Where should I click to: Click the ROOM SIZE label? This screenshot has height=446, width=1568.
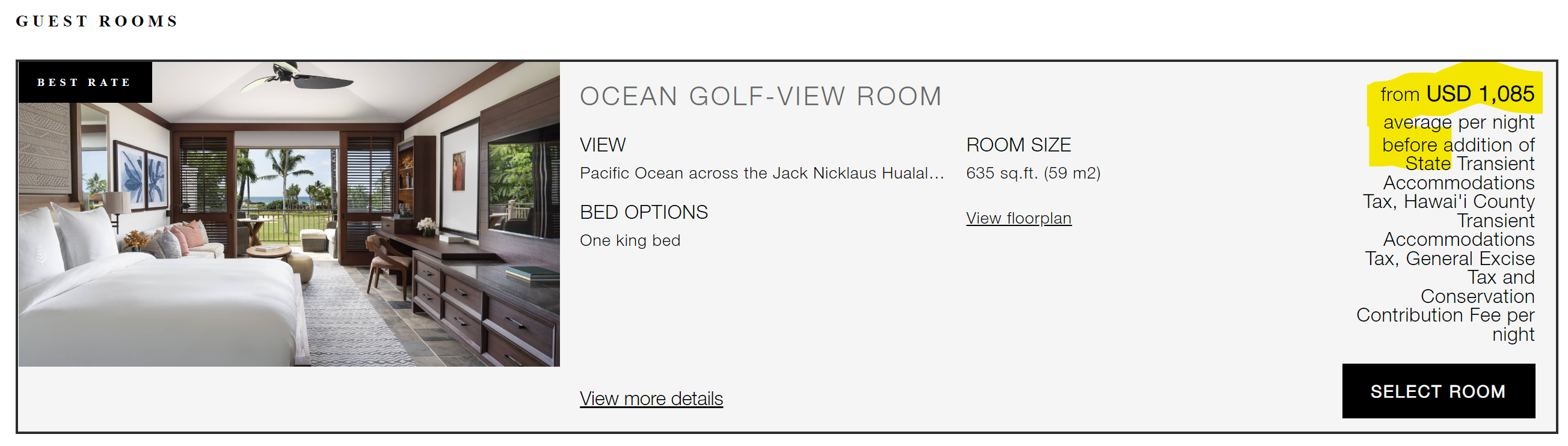coord(1018,145)
